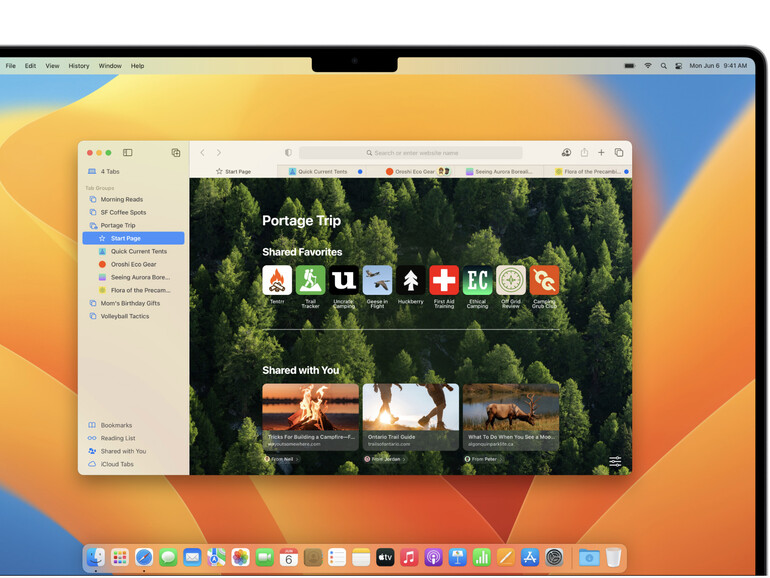
Task: Launch Messages from the Dock
Action: pyautogui.click(x=168, y=557)
